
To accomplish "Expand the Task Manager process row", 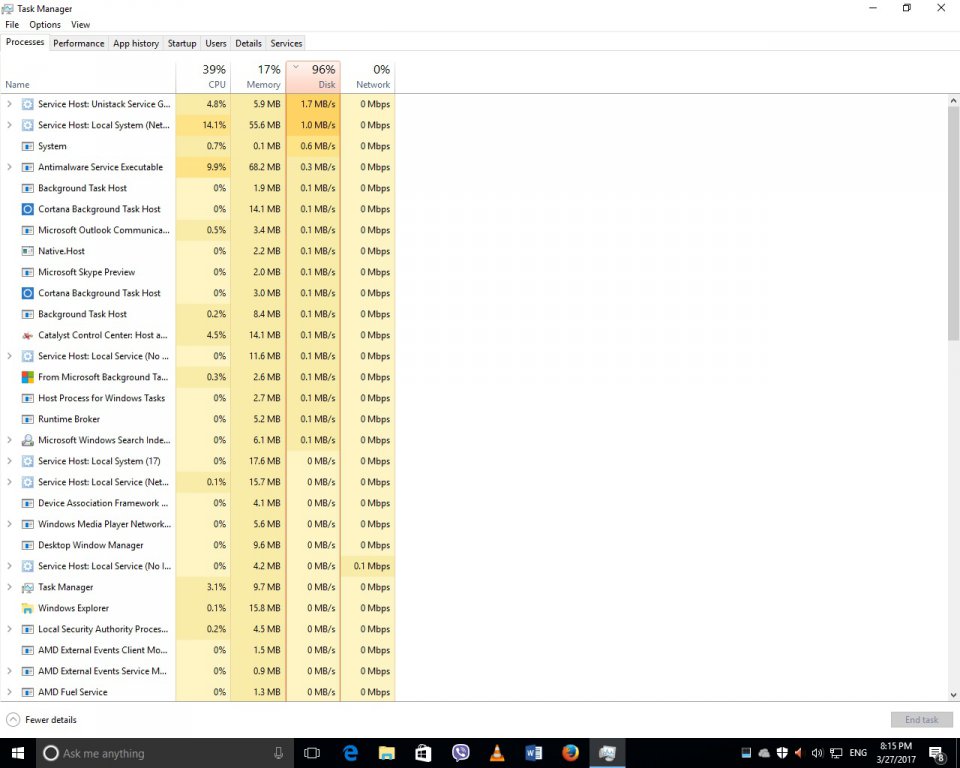I will 10,587.
